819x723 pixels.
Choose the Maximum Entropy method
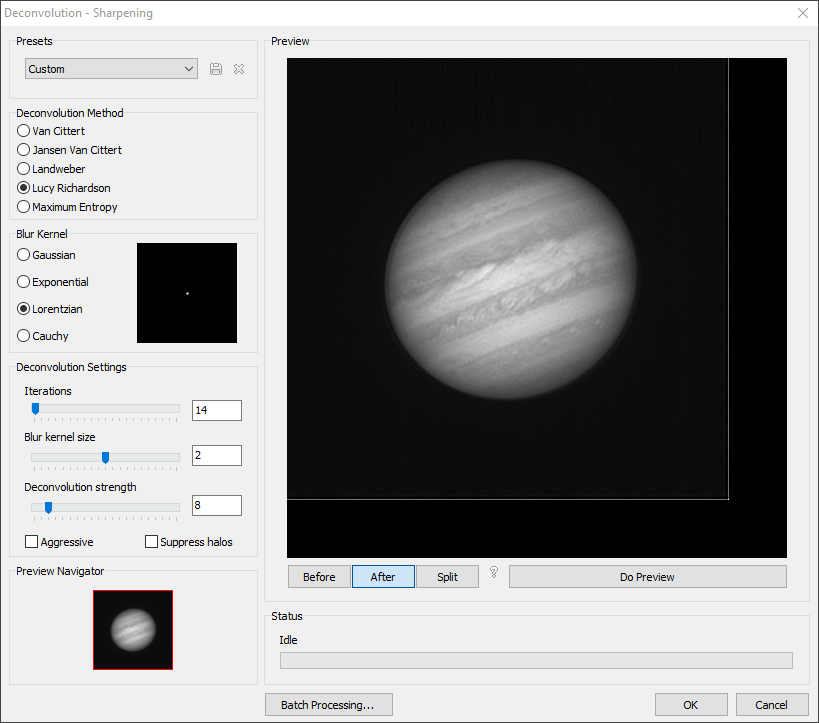tap(67, 207)
